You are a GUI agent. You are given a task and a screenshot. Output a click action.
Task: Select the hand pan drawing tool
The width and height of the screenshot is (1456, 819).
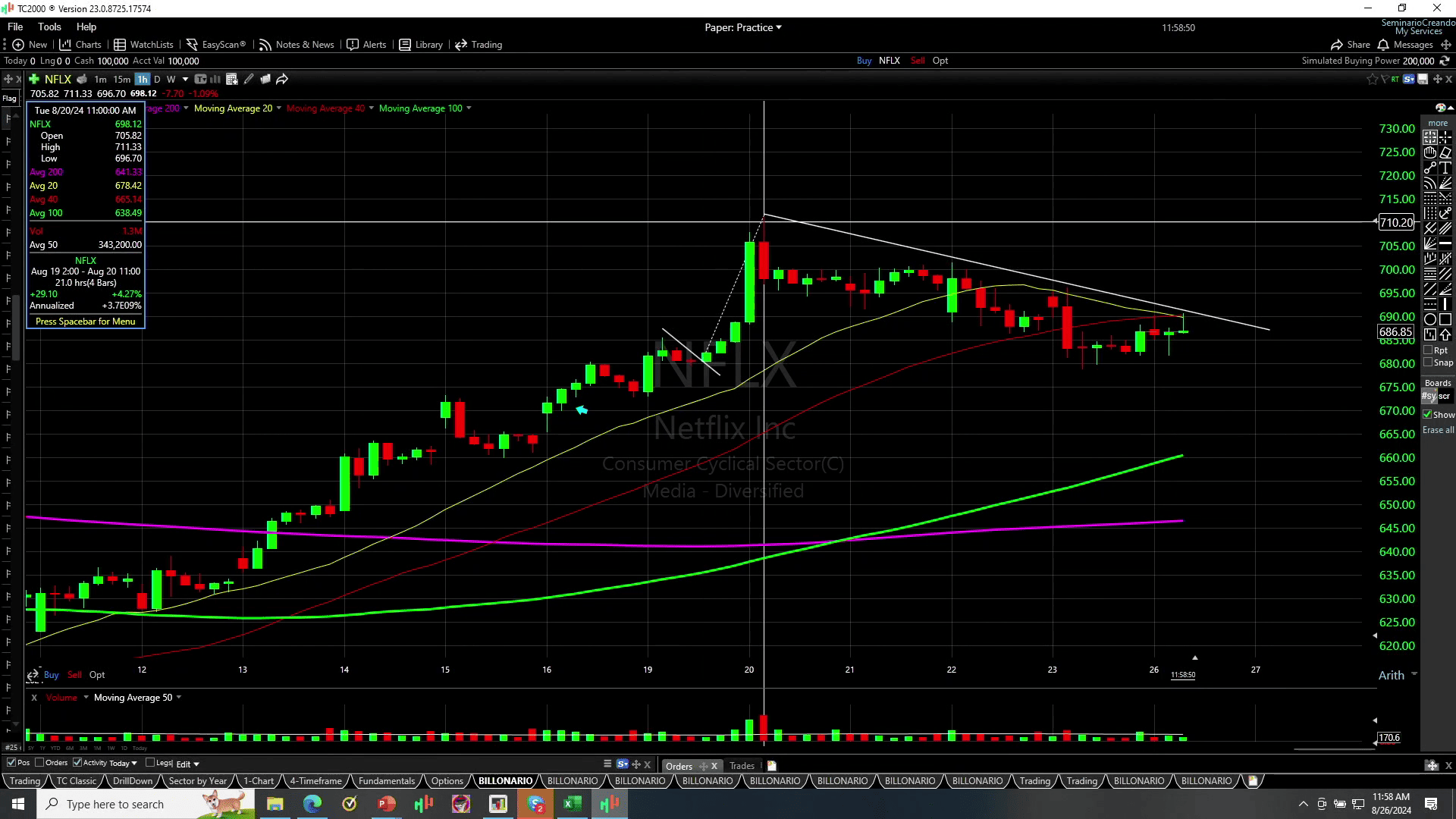pos(1429,152)
